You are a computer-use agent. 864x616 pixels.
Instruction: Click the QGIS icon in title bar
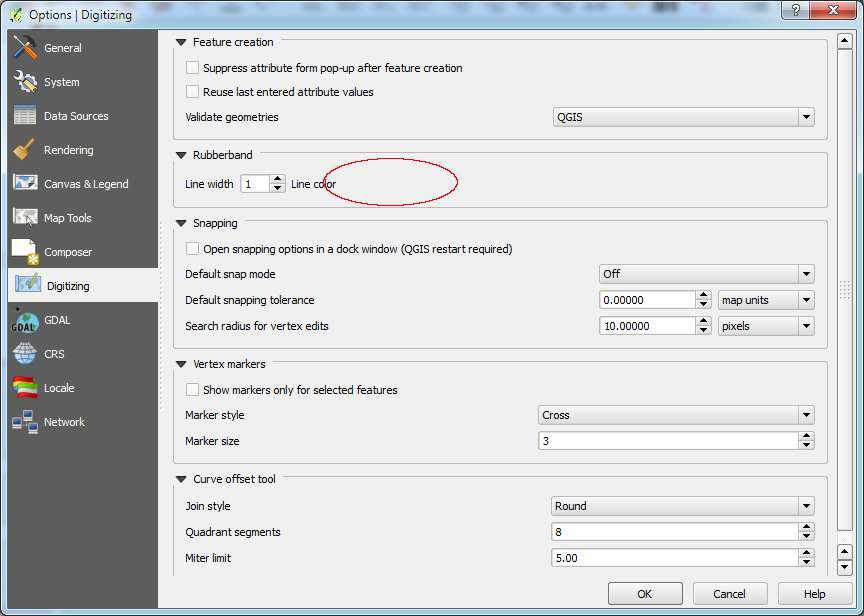tap(16, 14)
